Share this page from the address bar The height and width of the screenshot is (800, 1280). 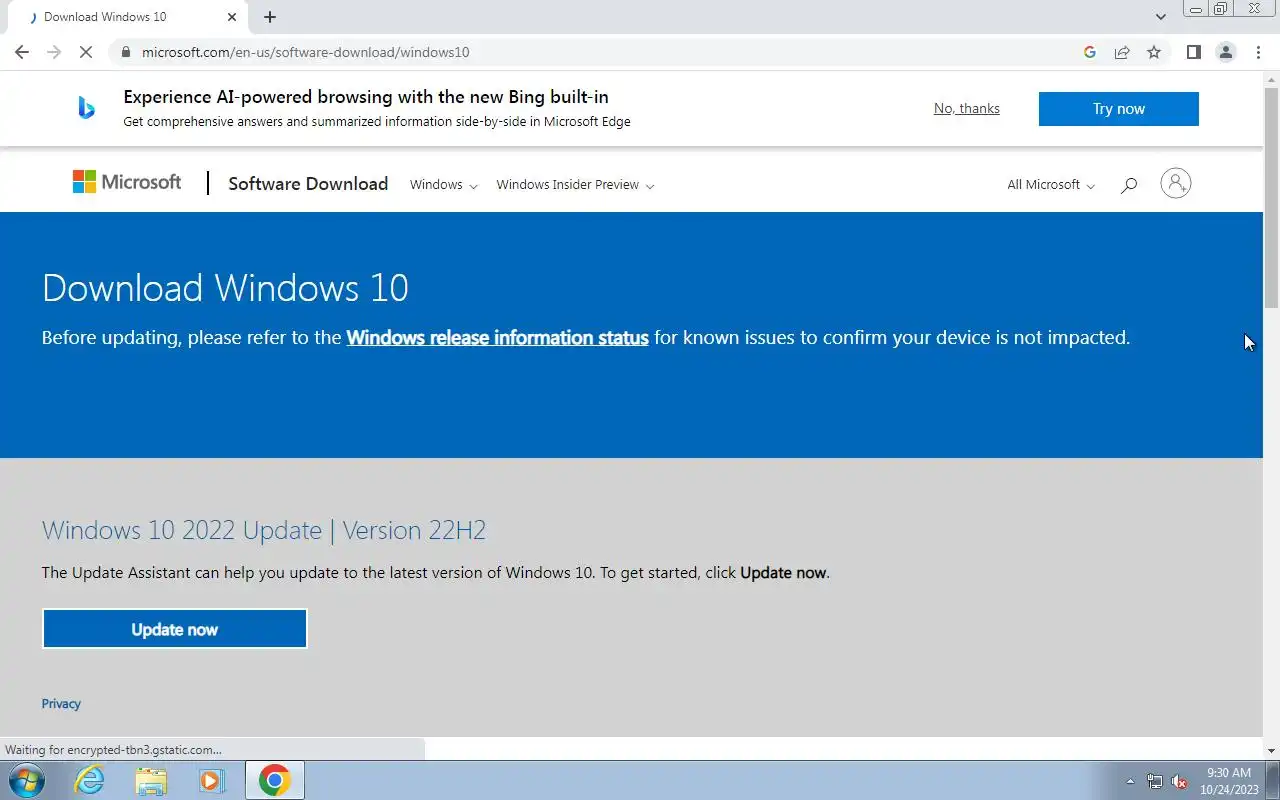pos(1122,52)
